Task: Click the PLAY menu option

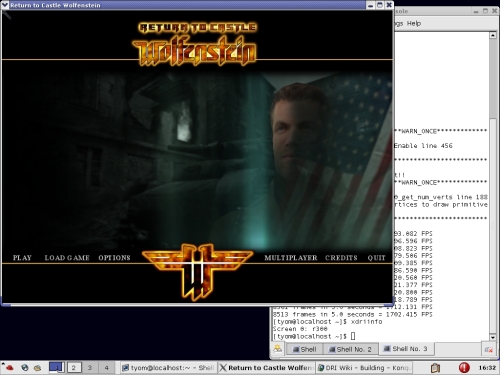Action: pyautogui.click(x=22, y=258)
